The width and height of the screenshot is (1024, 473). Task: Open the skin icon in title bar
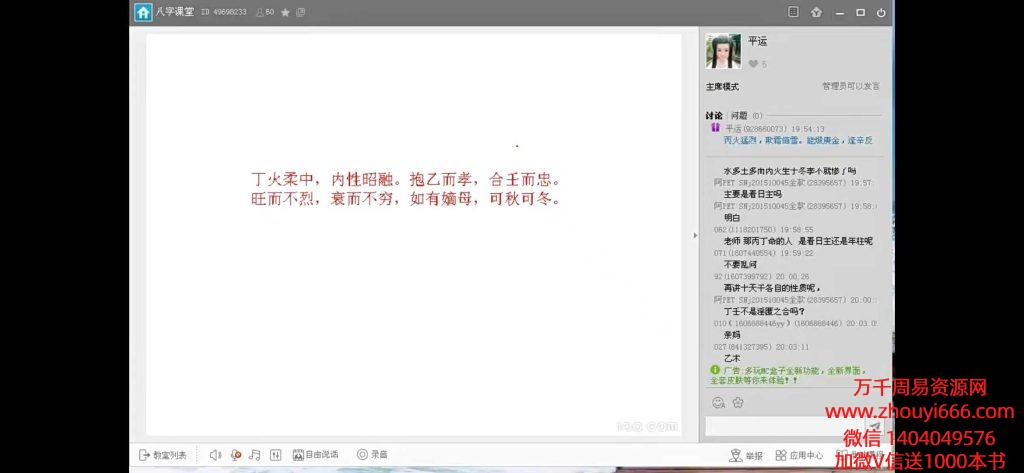pos(816,12)
